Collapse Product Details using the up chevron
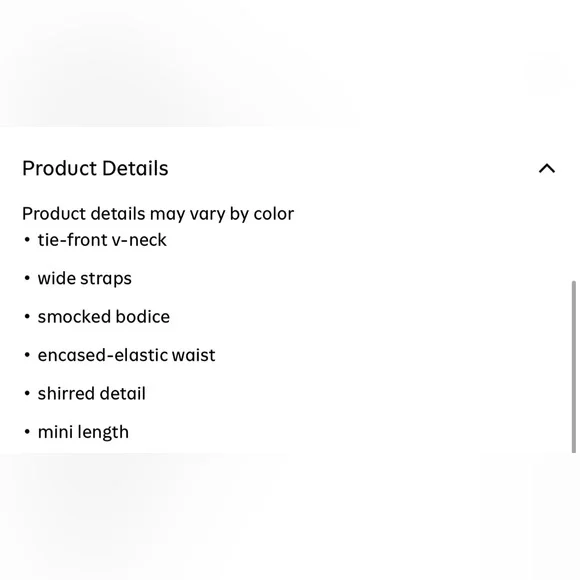The image size is (580, 580). coord(547,169)
